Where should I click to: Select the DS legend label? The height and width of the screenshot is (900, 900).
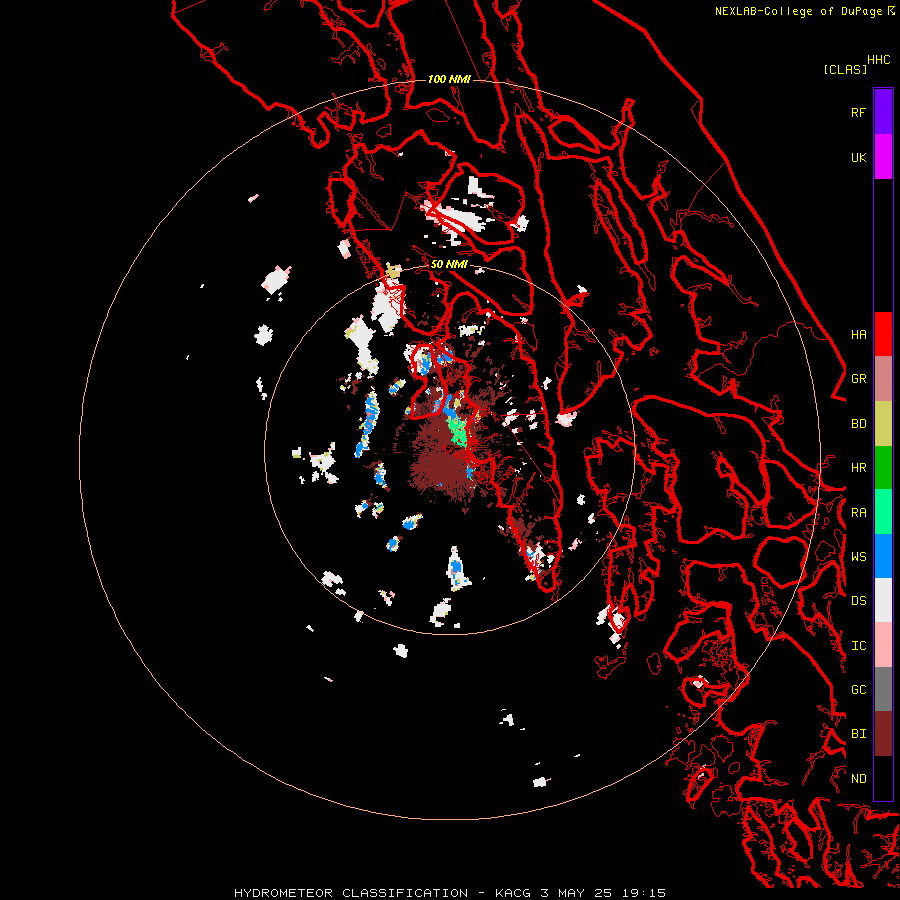[858, 601]
